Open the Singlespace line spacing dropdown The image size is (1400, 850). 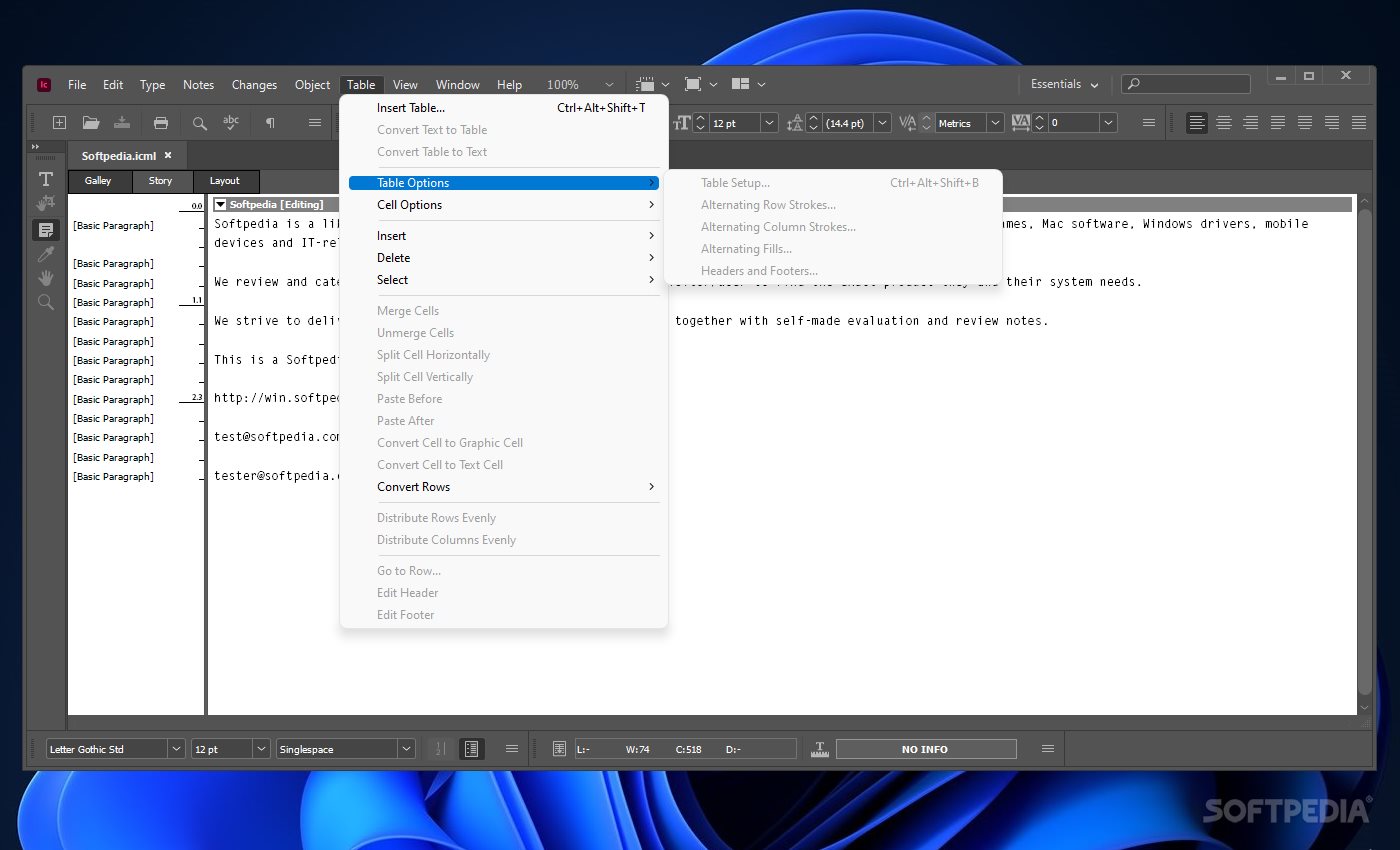point(406,749)
